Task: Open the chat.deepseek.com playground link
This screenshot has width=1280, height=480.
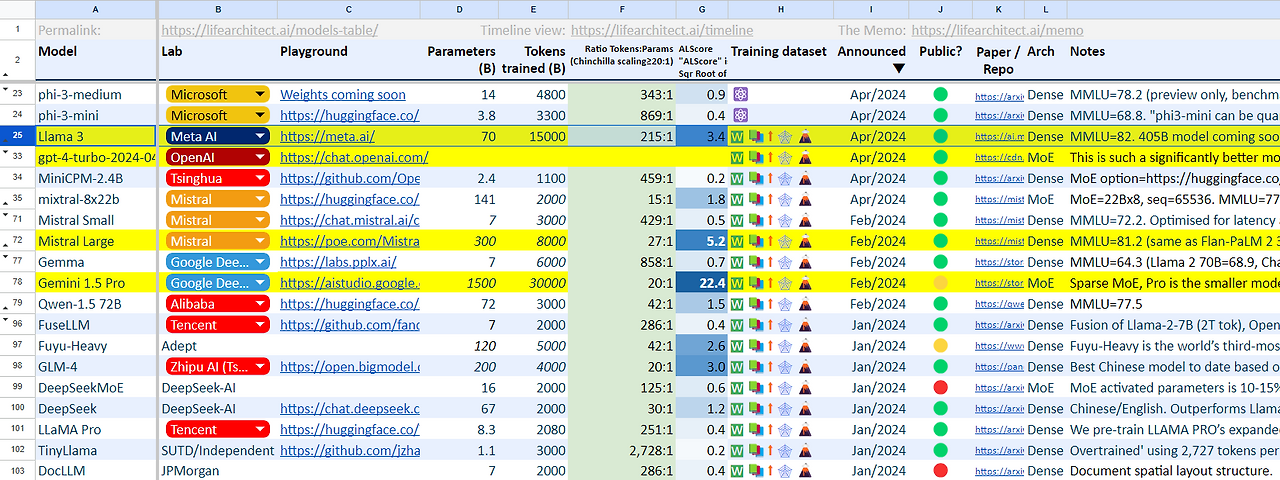Action: pyautogui.click(x=350, y=409)
